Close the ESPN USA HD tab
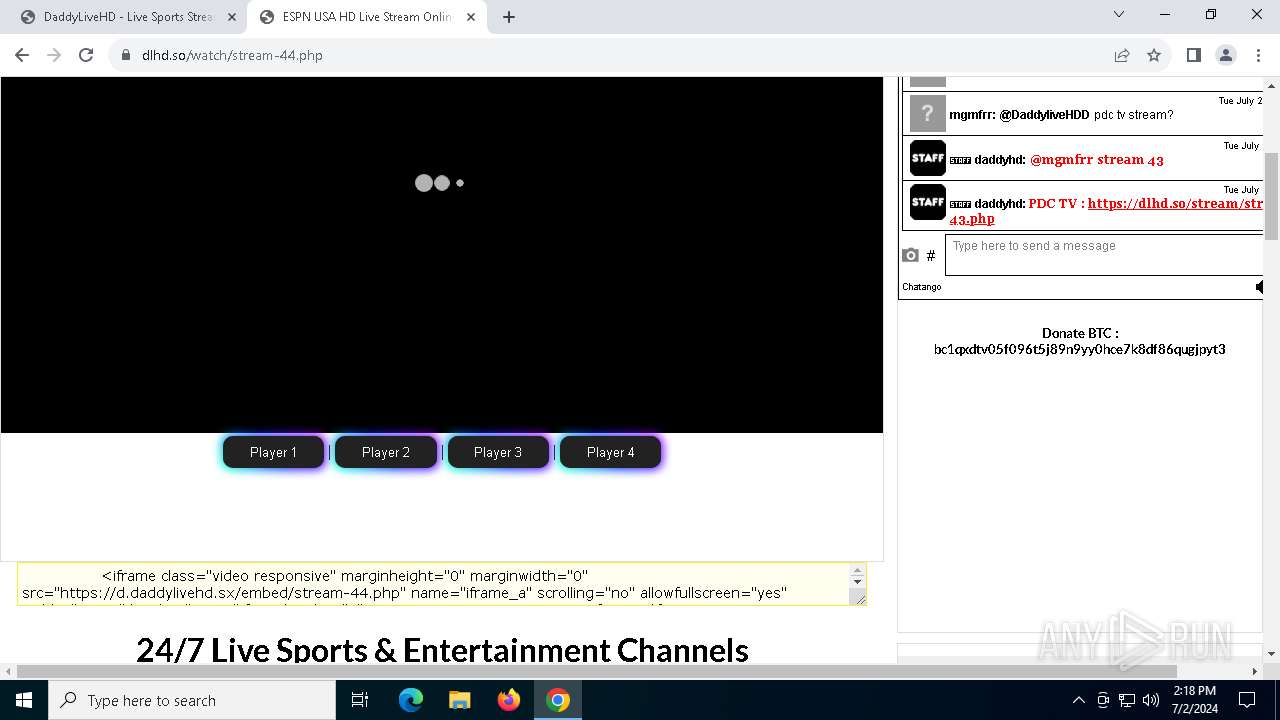 click(x=471, y=17)
